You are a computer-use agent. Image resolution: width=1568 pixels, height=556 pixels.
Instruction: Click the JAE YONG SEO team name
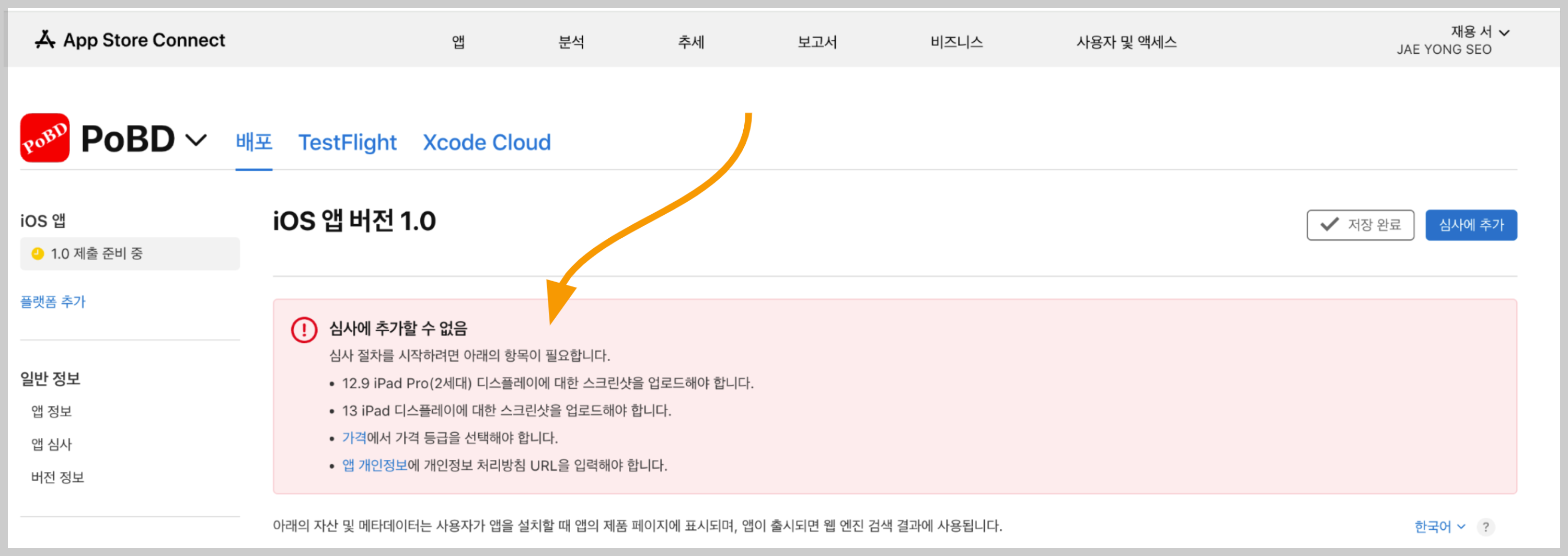tap(1444, 50)
